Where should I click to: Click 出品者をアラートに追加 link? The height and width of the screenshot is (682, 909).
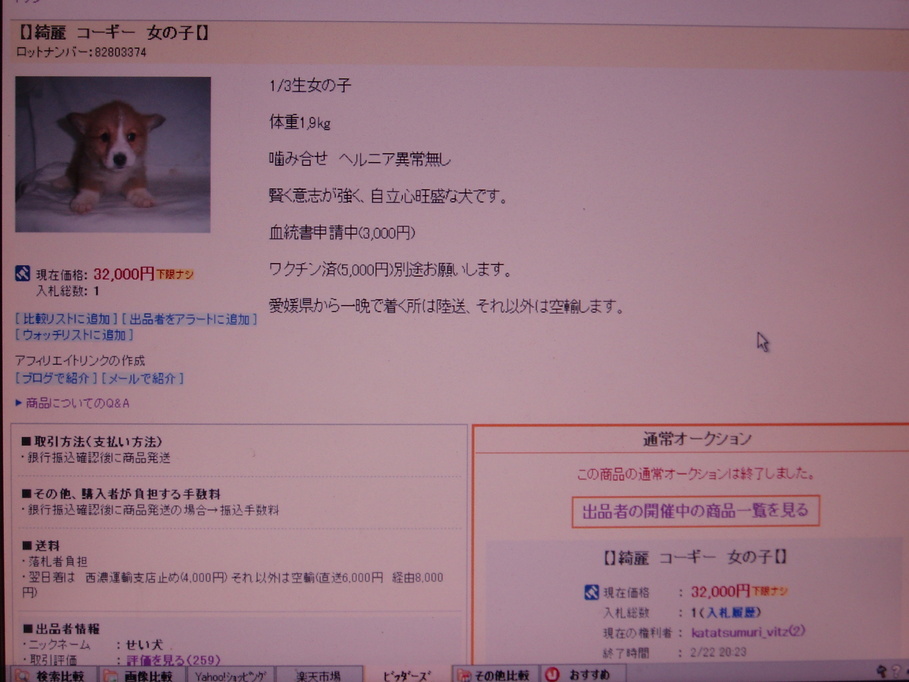[x=190, y=319]
